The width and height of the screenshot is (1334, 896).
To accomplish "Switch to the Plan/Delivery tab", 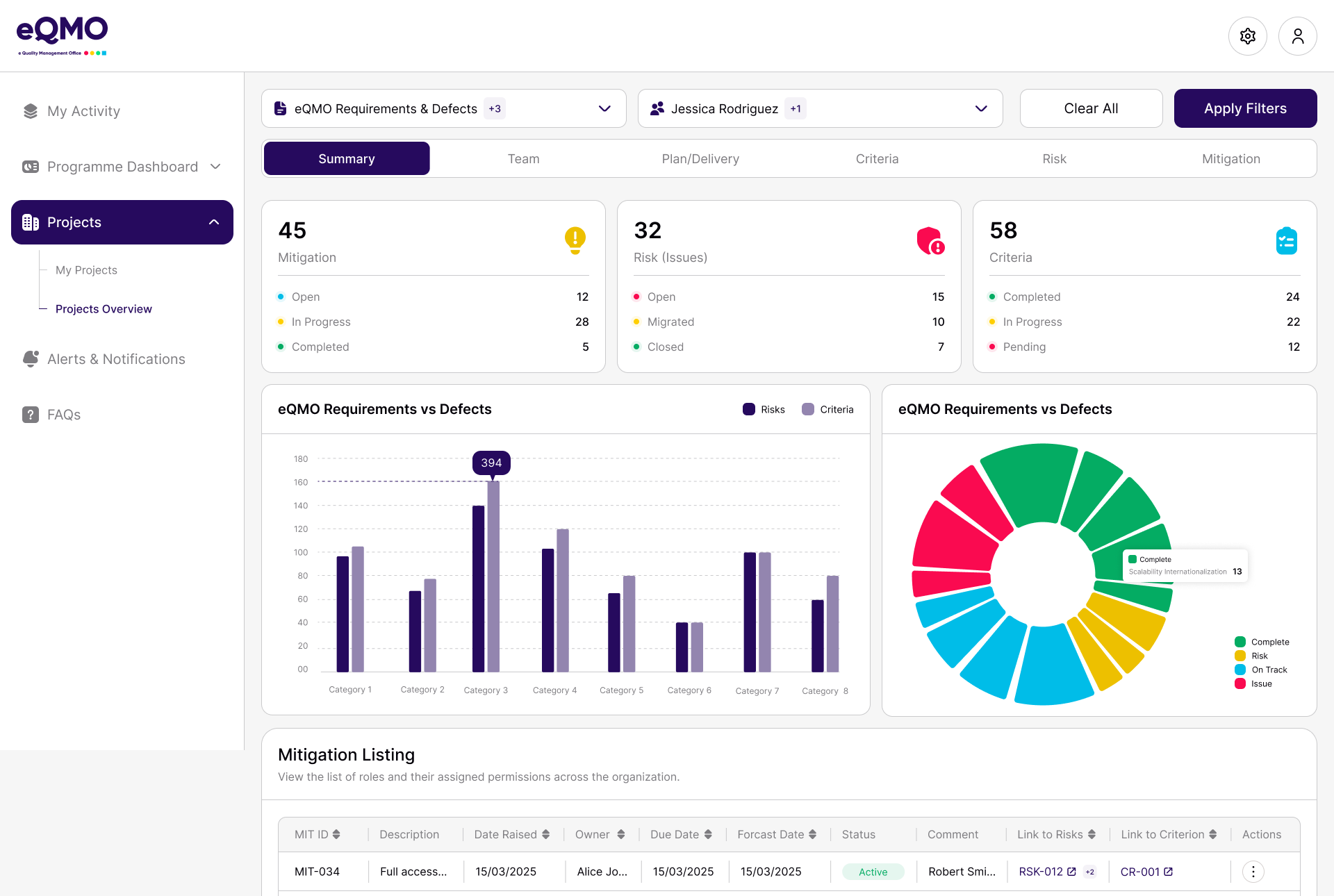I will [700, 158].
